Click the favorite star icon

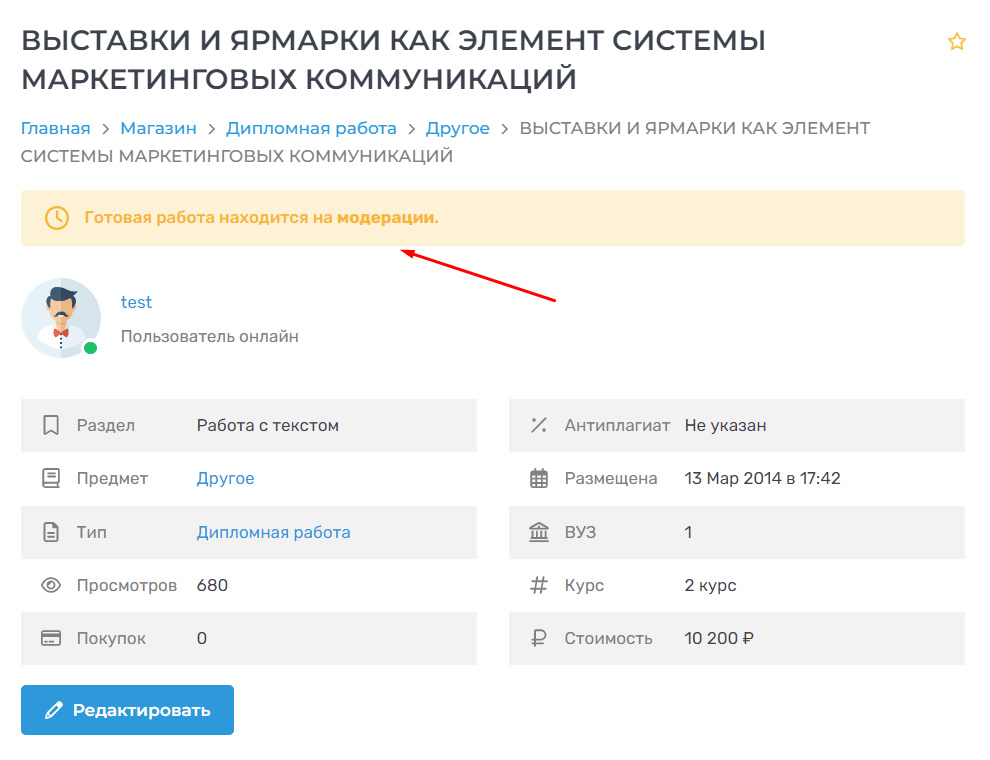[x=957, y=41]
